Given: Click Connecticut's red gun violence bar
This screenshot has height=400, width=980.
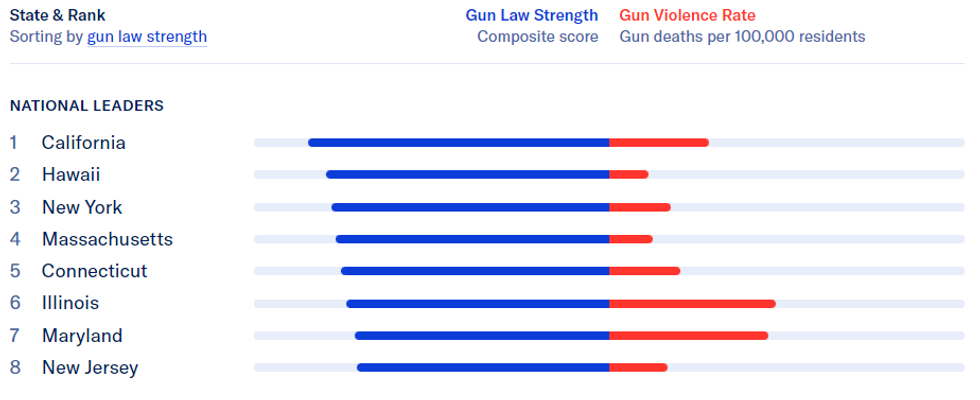Looking at the screenshot, I should [x=645, y=271].
